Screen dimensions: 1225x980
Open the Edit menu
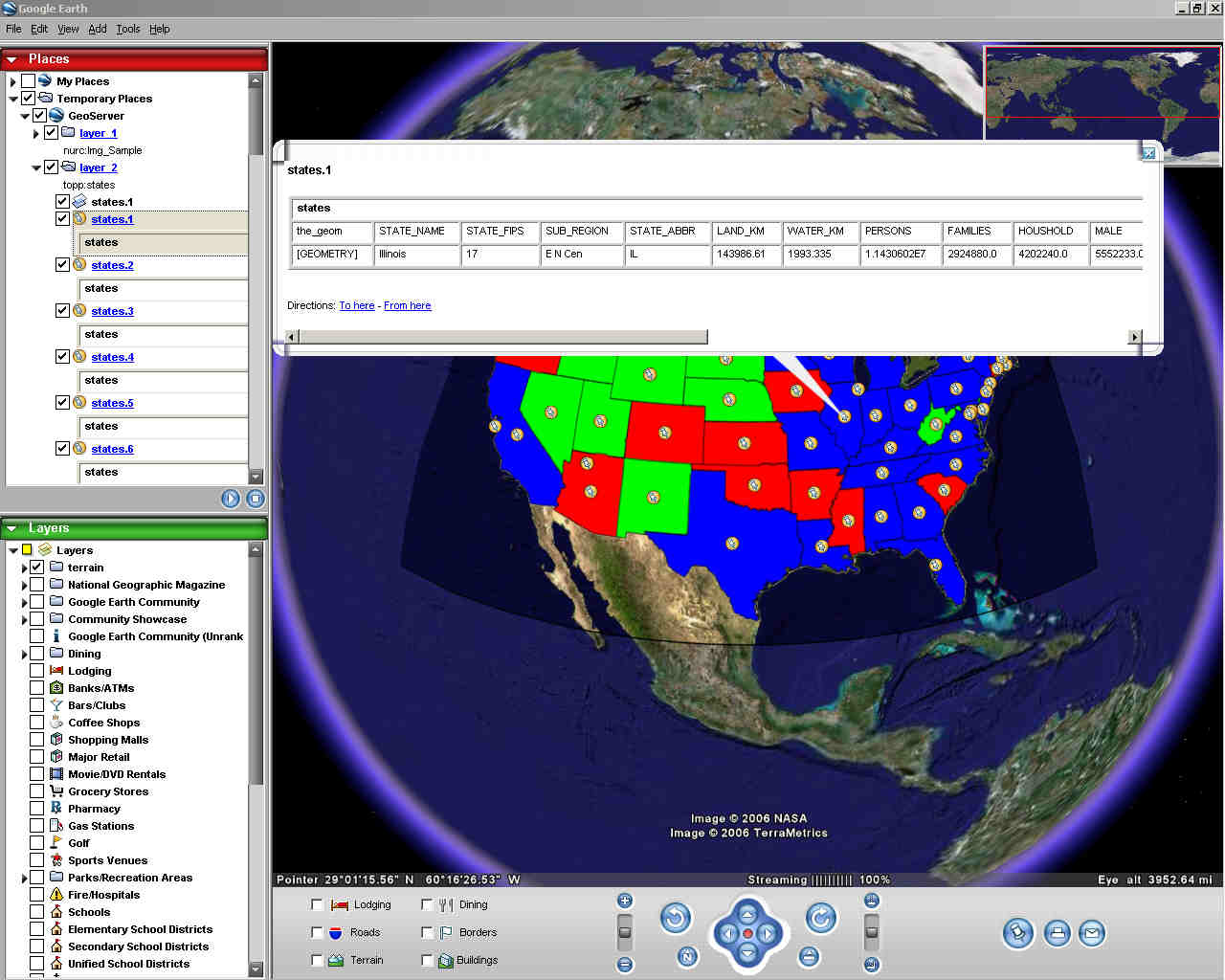[39, 29]
